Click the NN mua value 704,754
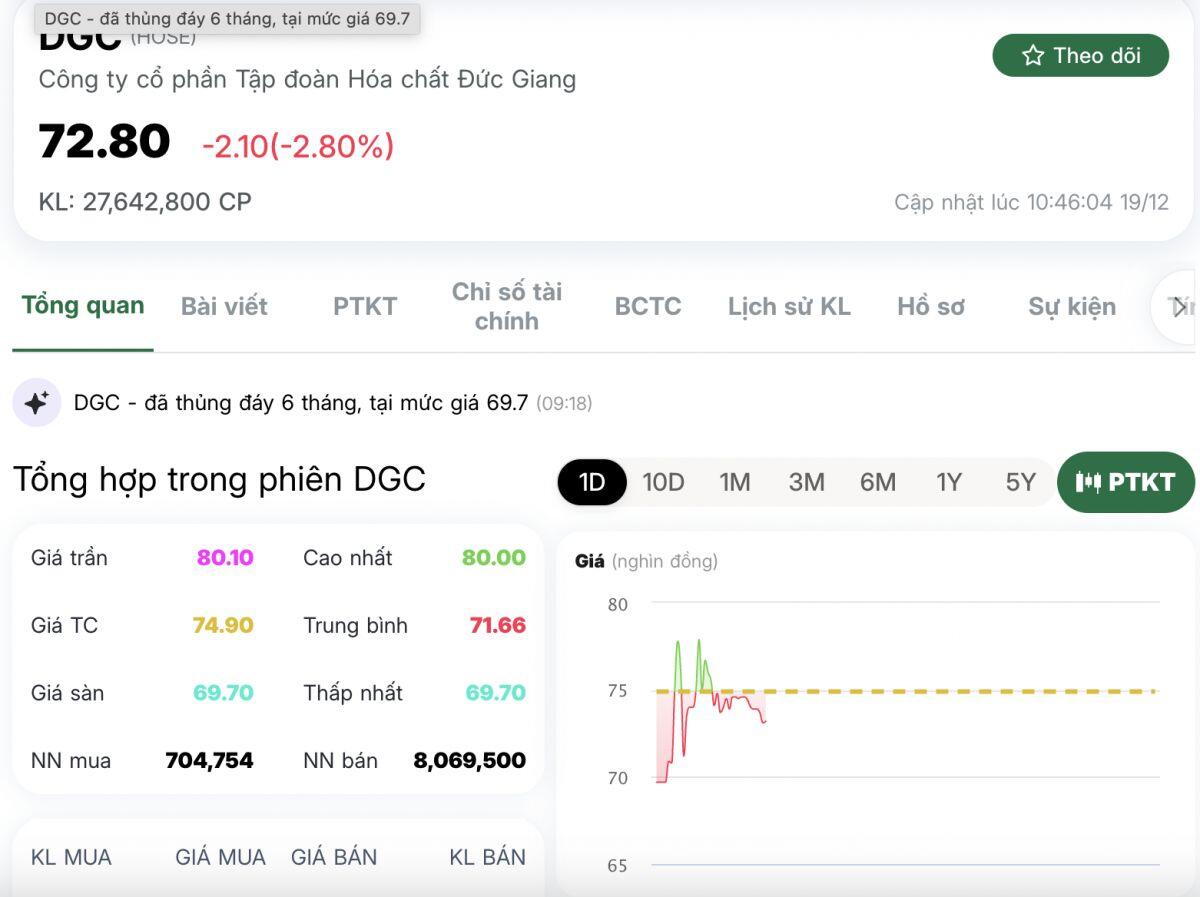 click(209, 760)
